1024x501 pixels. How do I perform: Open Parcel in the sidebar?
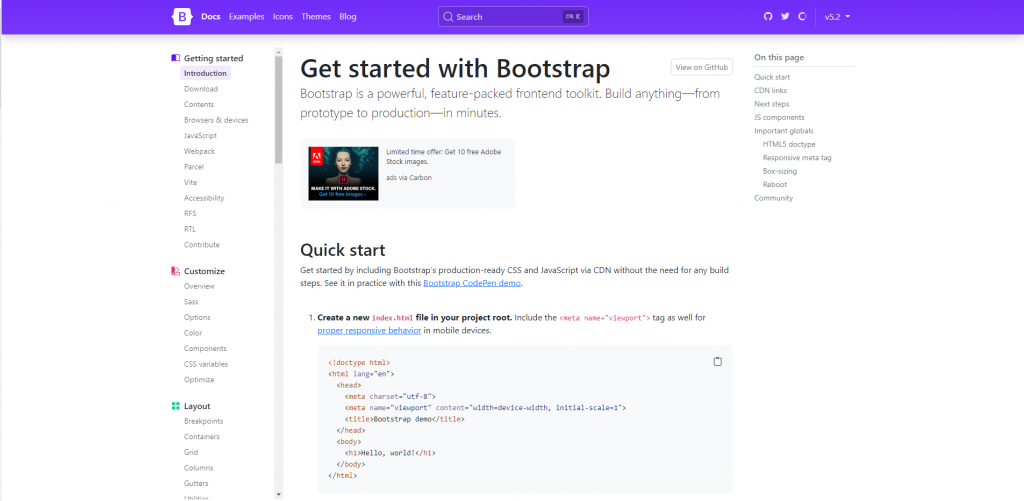[194, 167]
